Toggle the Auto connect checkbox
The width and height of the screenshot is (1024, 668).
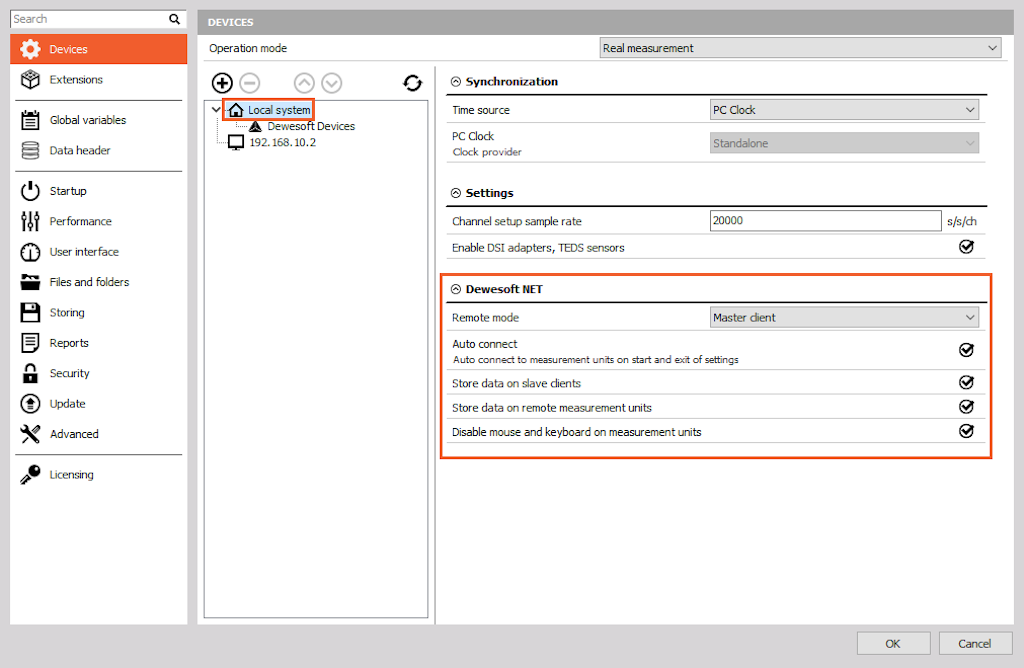967,350
